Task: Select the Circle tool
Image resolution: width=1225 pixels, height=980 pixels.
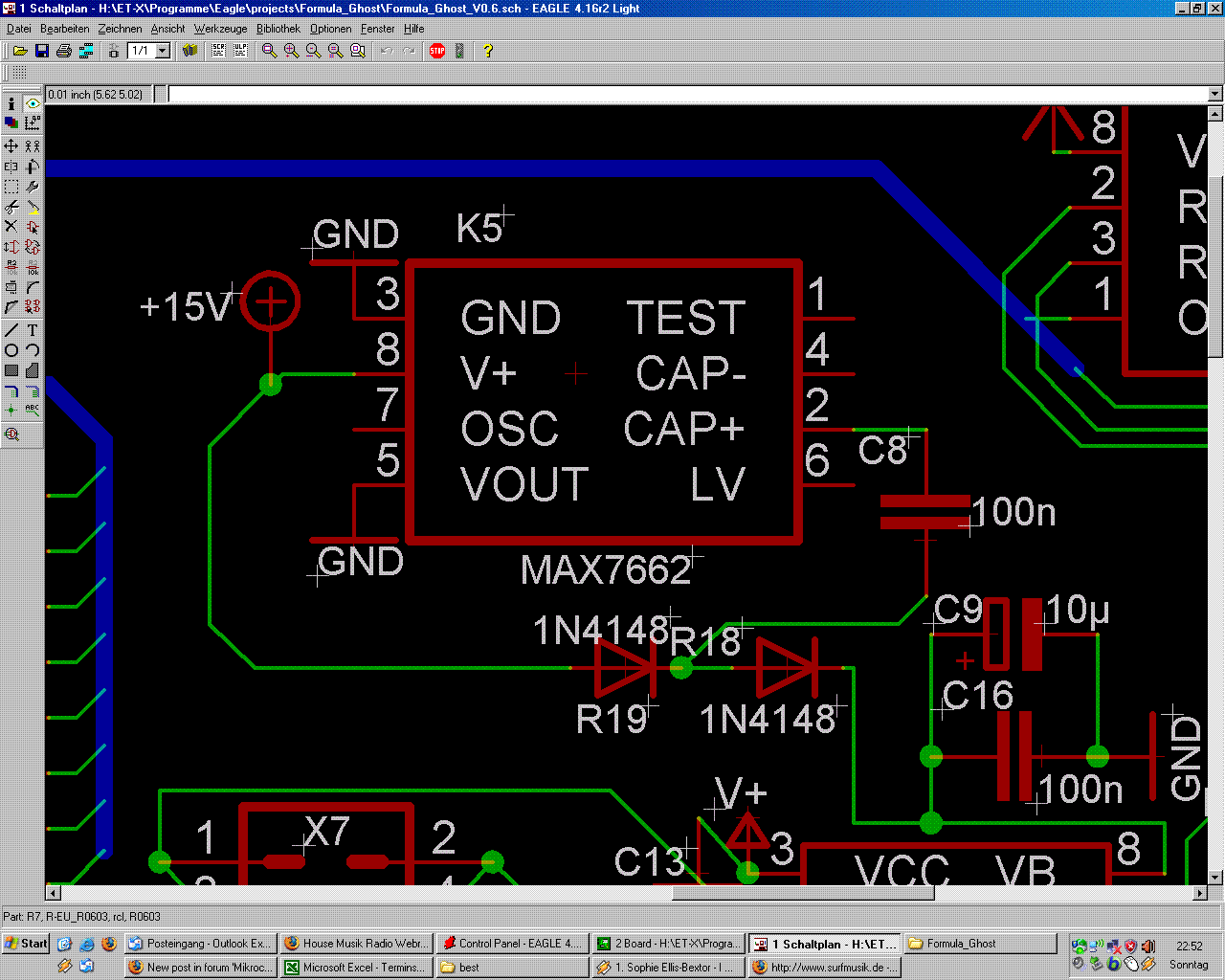Action: (11, 350)
